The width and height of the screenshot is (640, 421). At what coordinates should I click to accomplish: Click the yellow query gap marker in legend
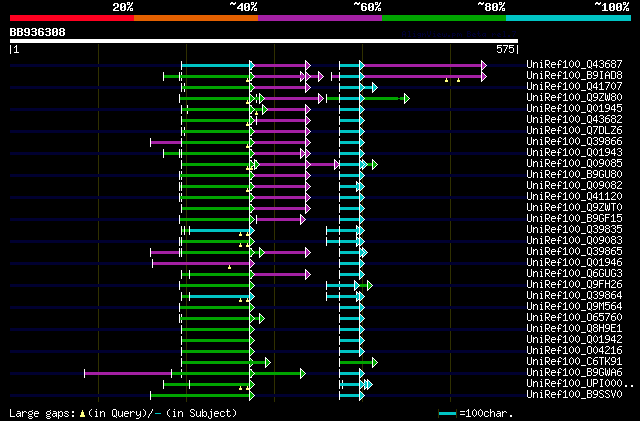point(82,414)
